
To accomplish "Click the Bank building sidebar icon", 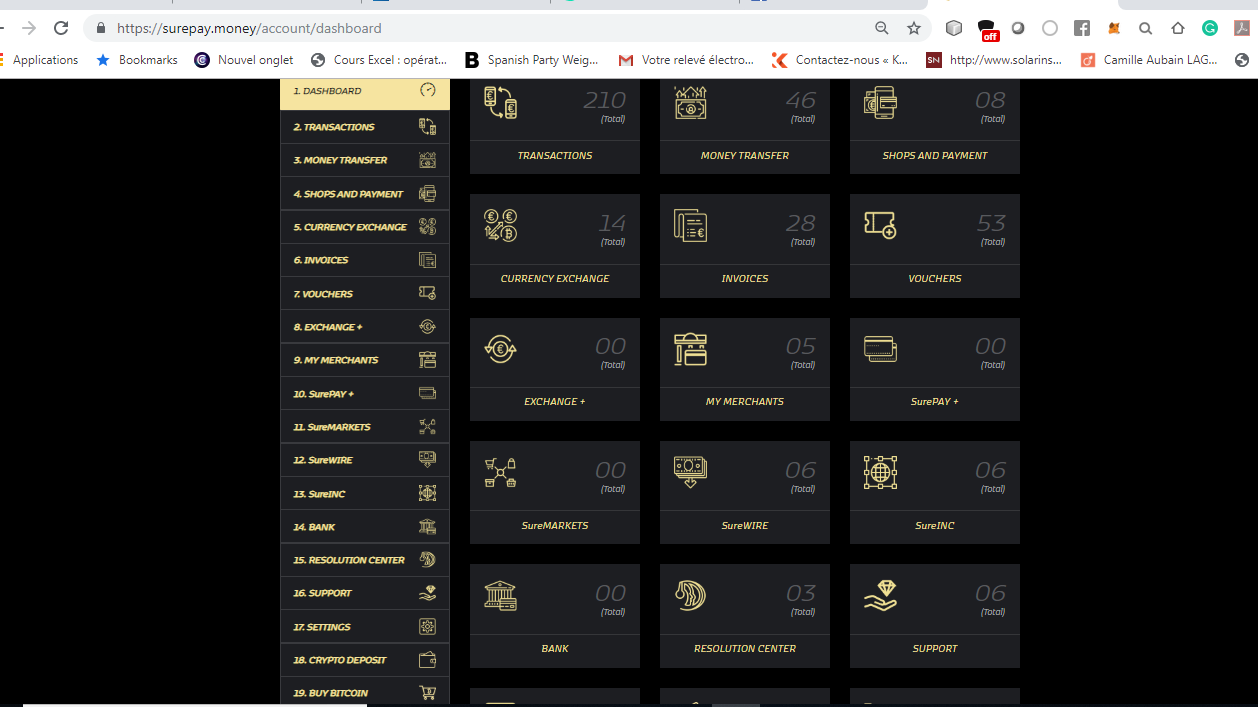I will (x=428, y=527).
